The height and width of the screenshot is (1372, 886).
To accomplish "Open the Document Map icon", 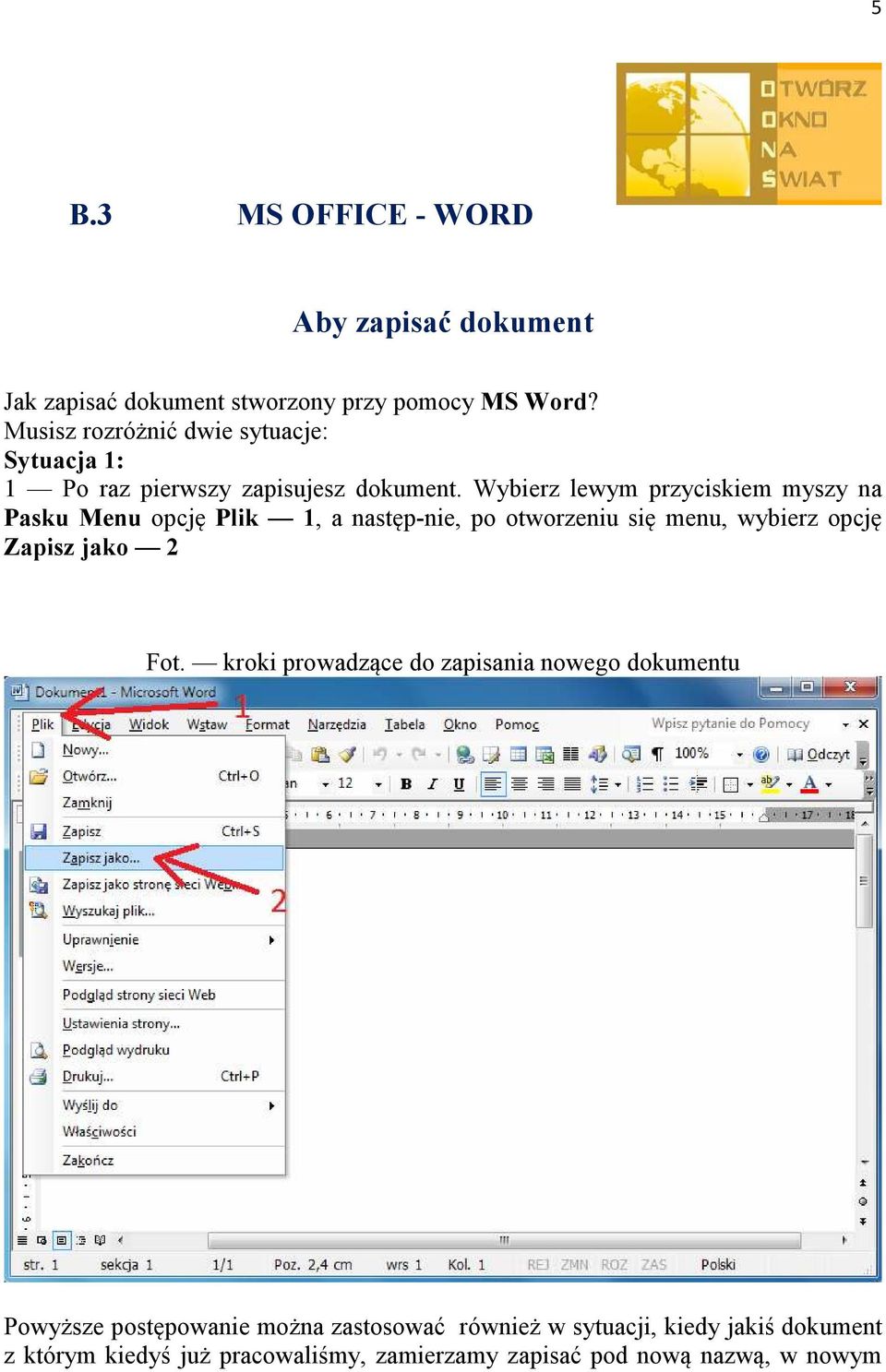I will pyautogui.click(x=631, y=755).
